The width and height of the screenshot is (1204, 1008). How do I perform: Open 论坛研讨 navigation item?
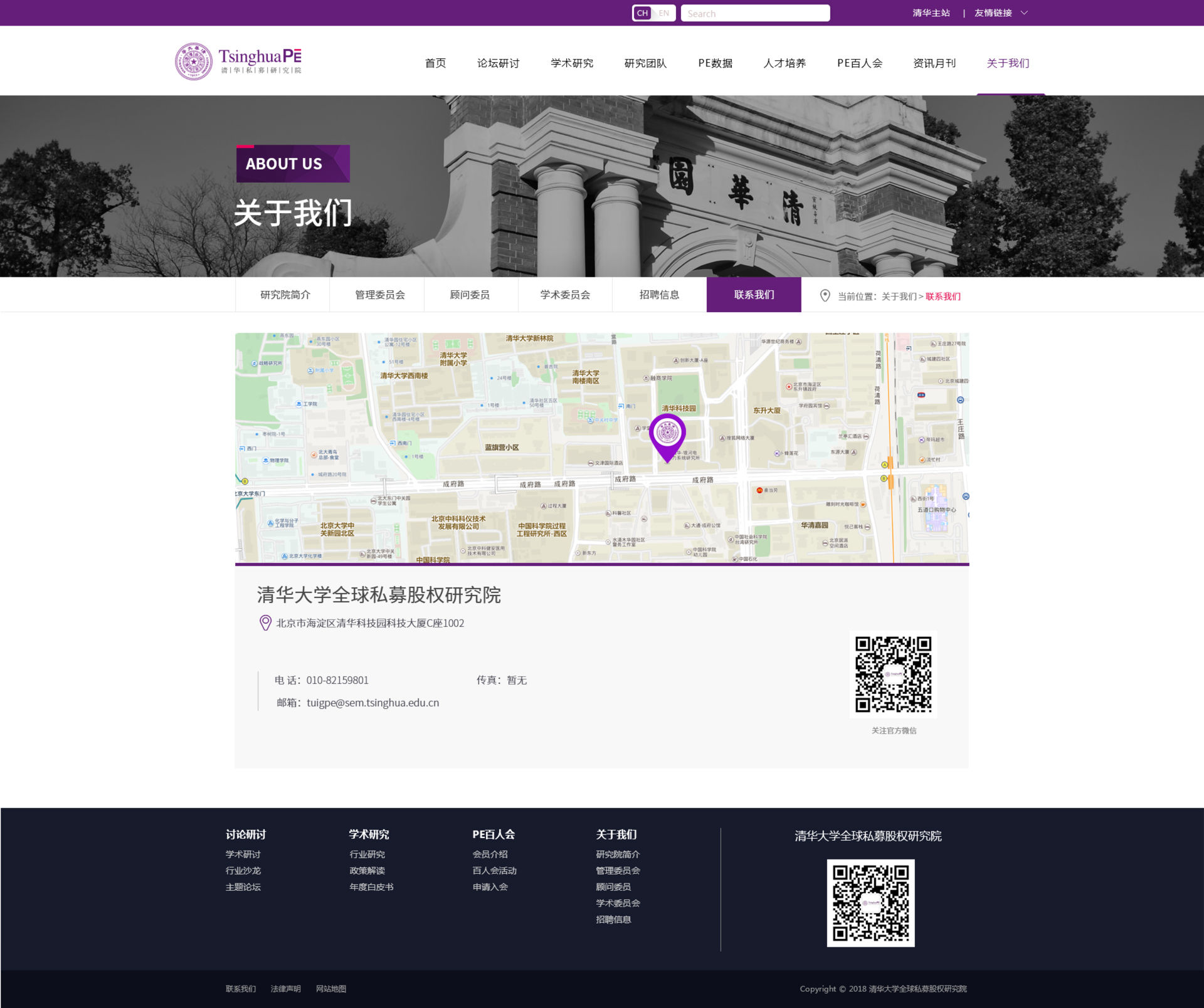click(x=498, y=63)
